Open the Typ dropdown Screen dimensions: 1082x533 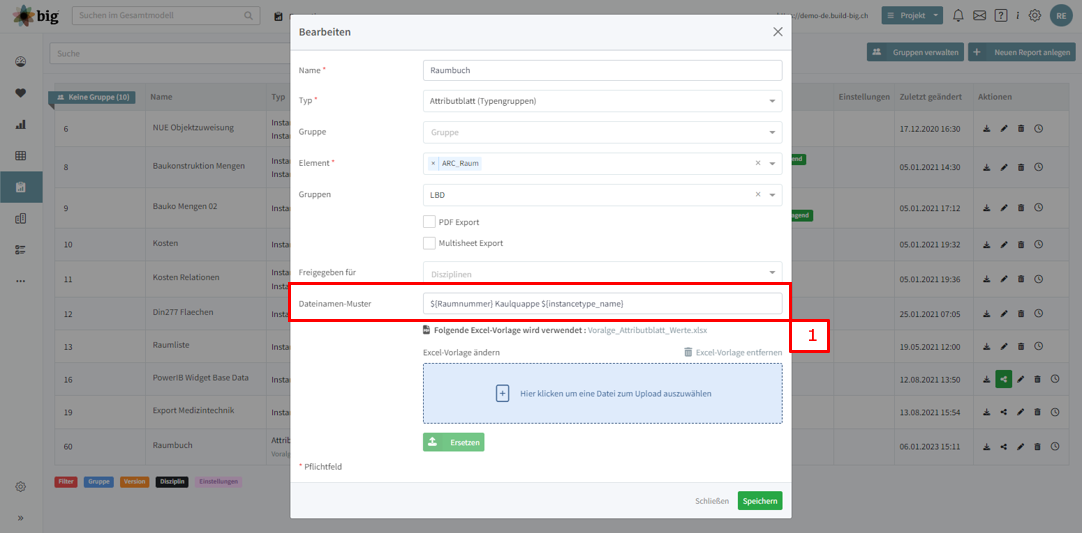pos(602,101)
